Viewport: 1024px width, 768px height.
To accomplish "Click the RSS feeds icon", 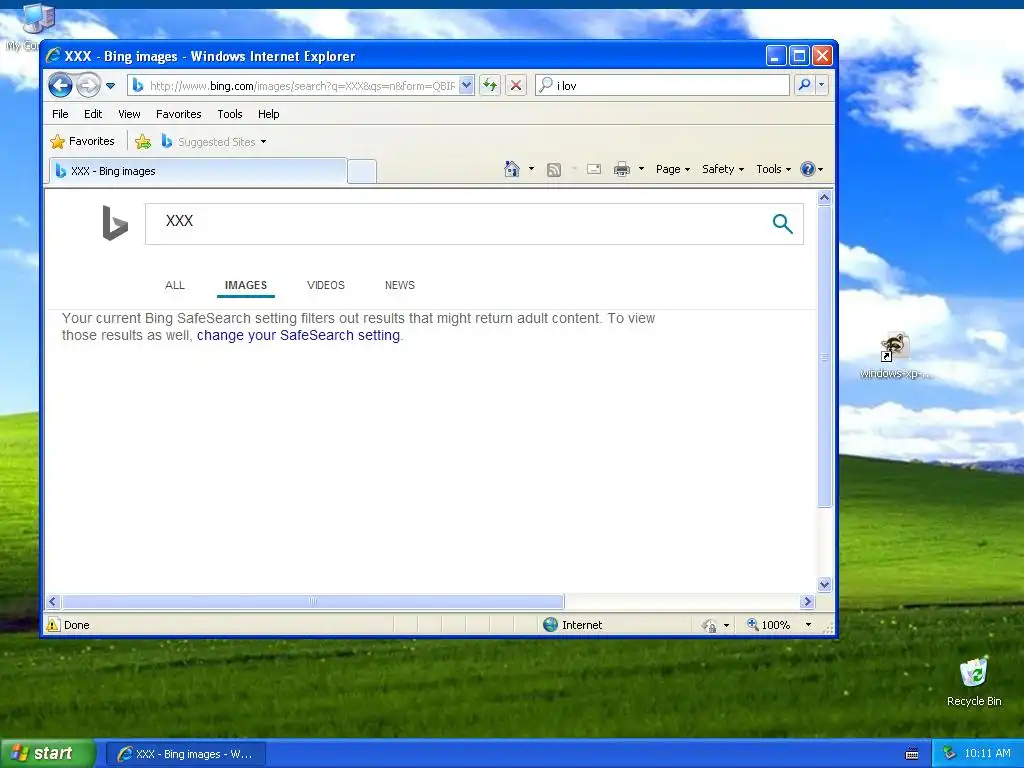I will 554,170.
